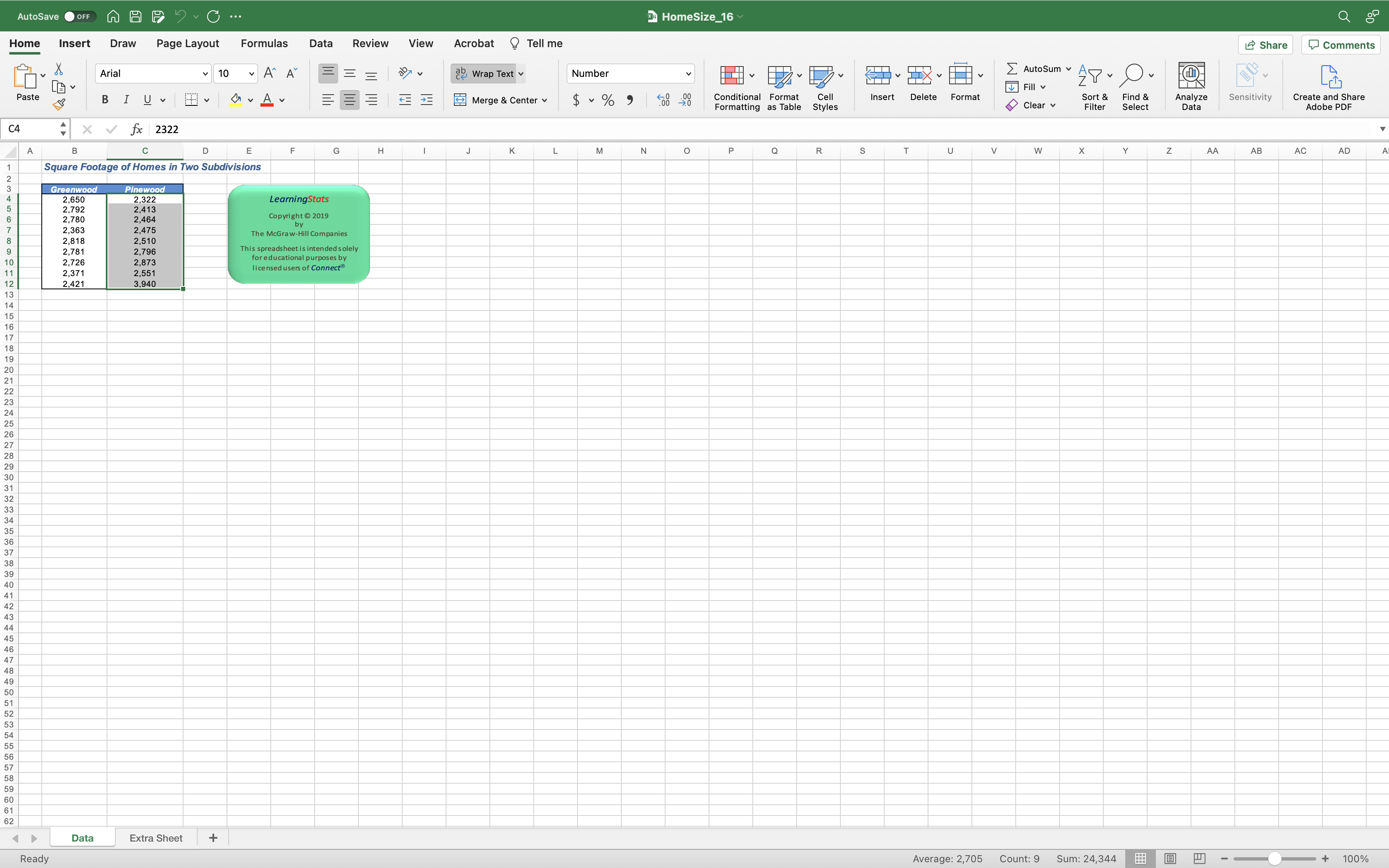The height and width of the screenshot is (868, 1389).
Task: Click the Cut scissors icon
Action: (59, 69)
